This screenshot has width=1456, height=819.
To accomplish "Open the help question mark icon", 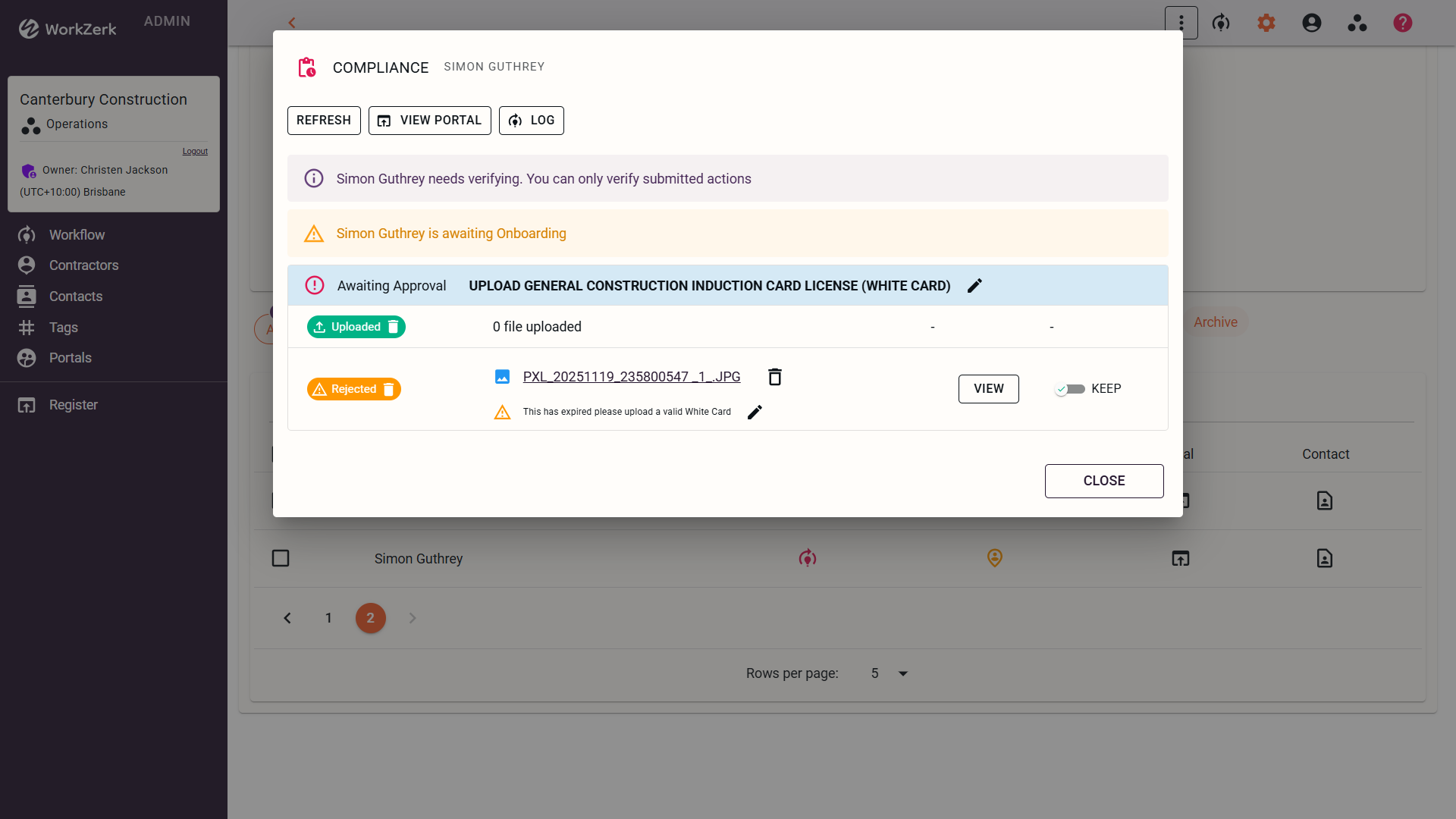I will pyautogui.click(x=1402, y=23).
